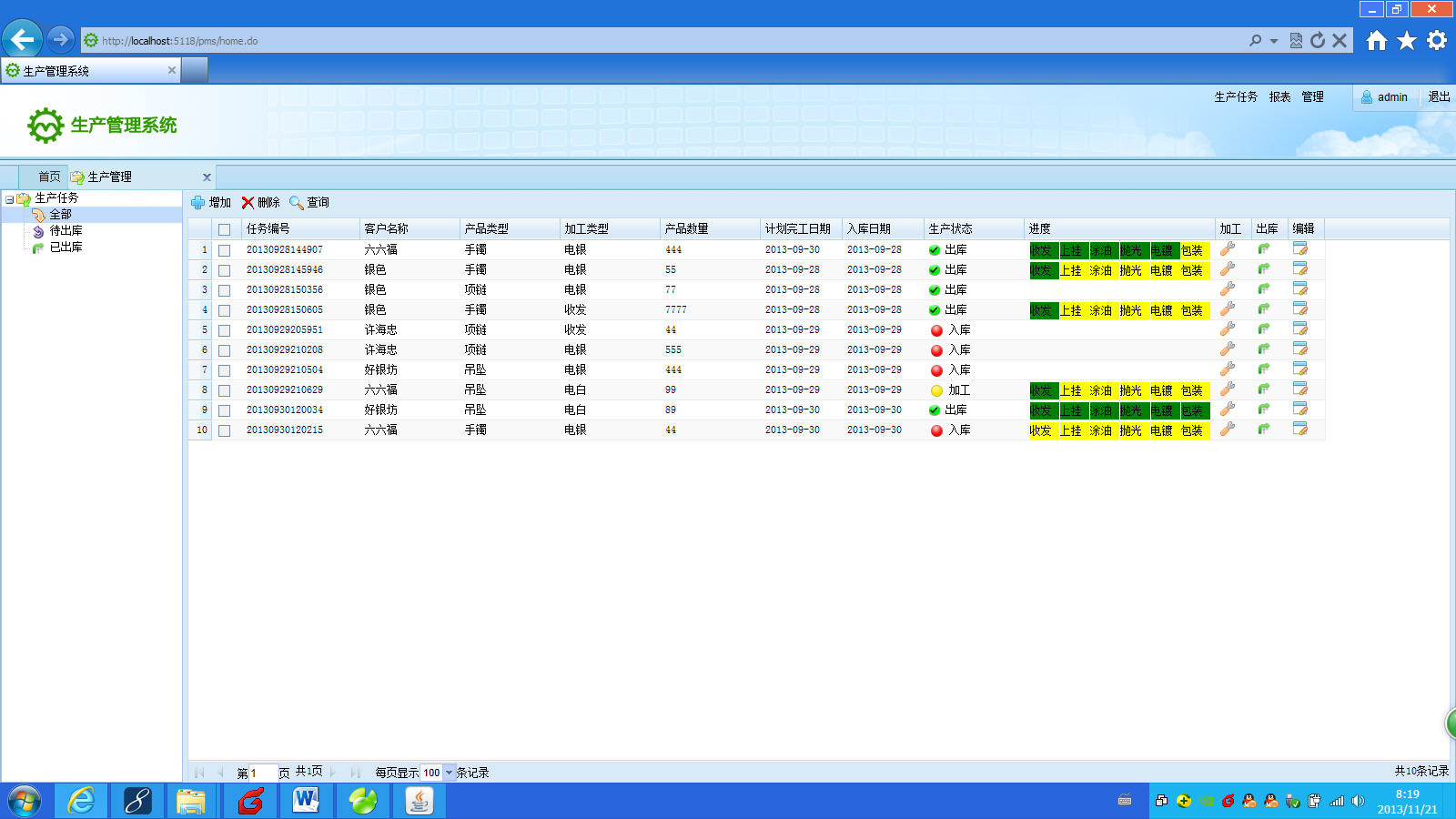Click outbound arrow icon for task 20130929205951

coord(1264,329)
